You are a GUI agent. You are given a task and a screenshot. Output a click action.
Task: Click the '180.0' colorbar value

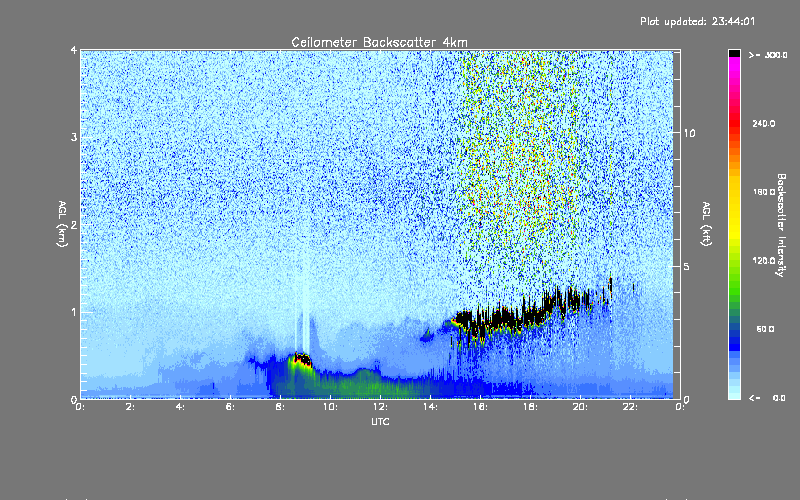click(764, 192)
